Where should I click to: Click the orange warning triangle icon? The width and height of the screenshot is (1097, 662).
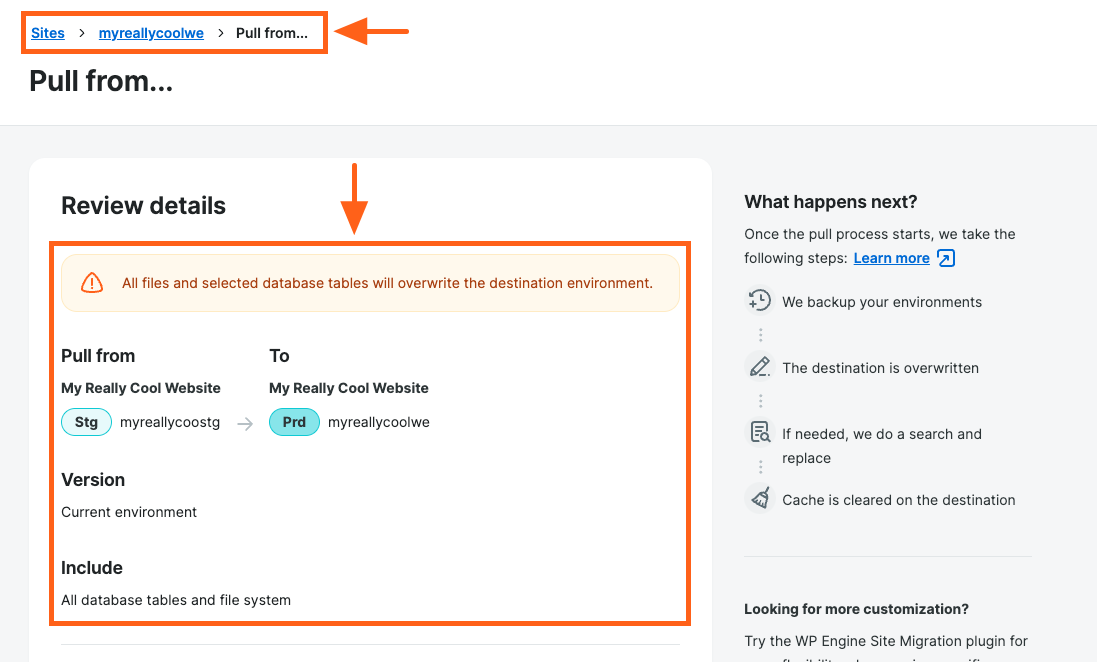tap(92, 283)
